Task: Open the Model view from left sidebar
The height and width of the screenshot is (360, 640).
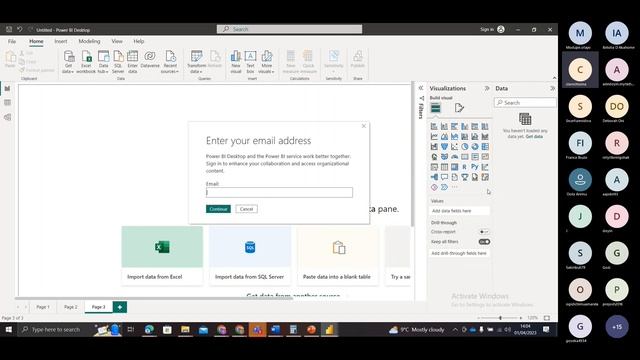Action: click(x=7, y=117)
